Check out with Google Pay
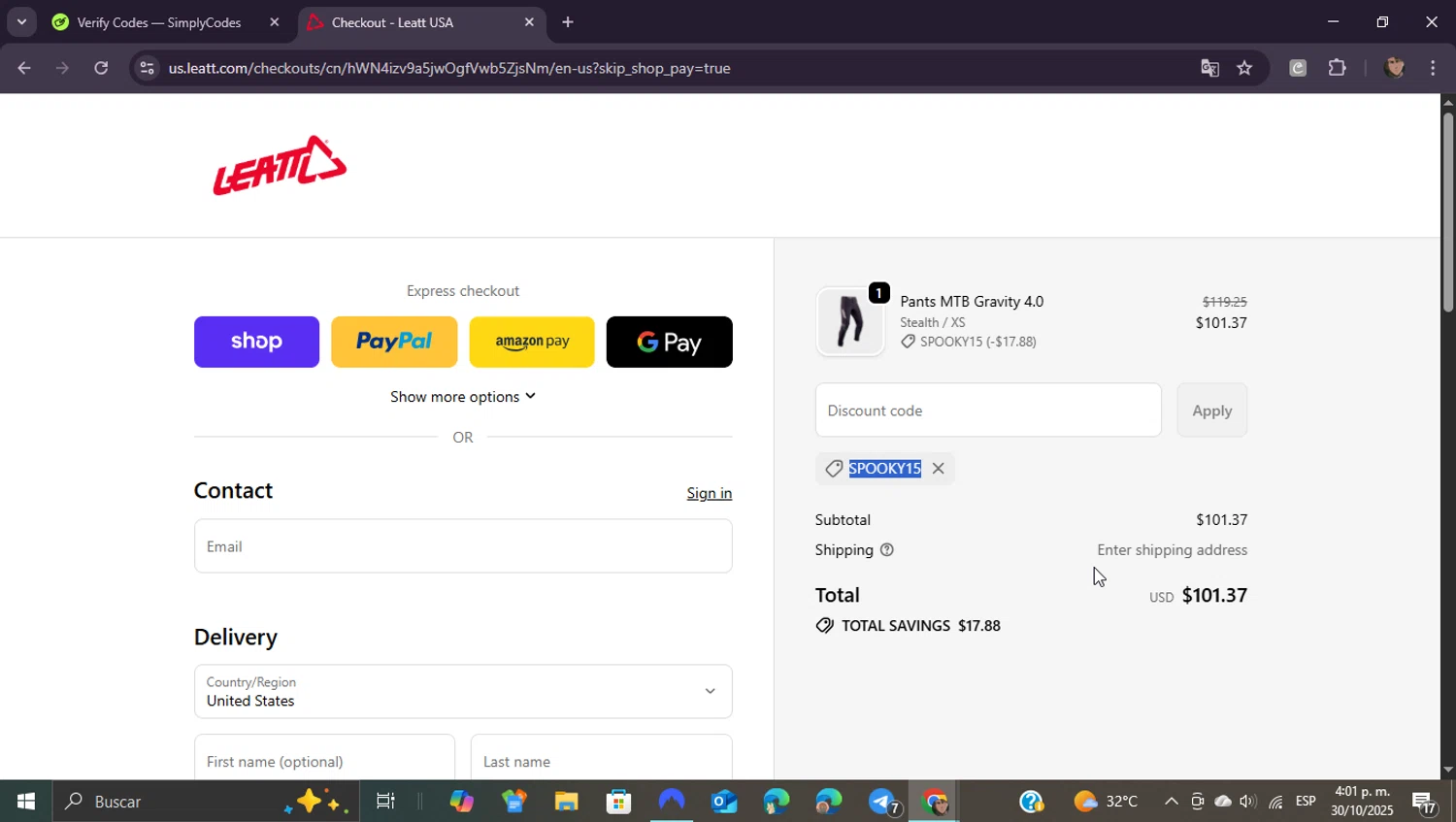Image resolution: width=1456 pixels, height=822 pixels. point(670,342)
